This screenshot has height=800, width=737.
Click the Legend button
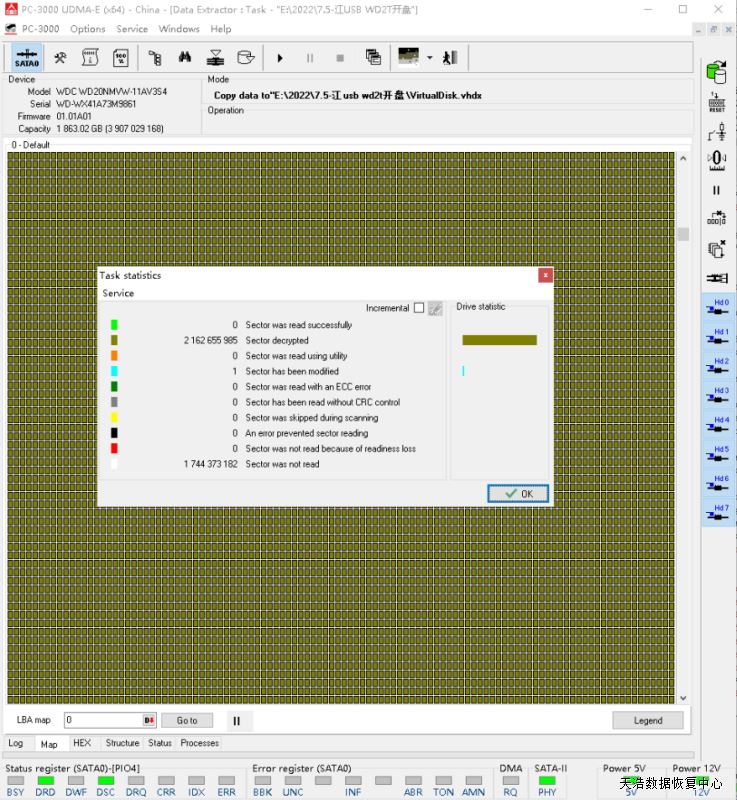pyautogui.click(x=647, y=720)
